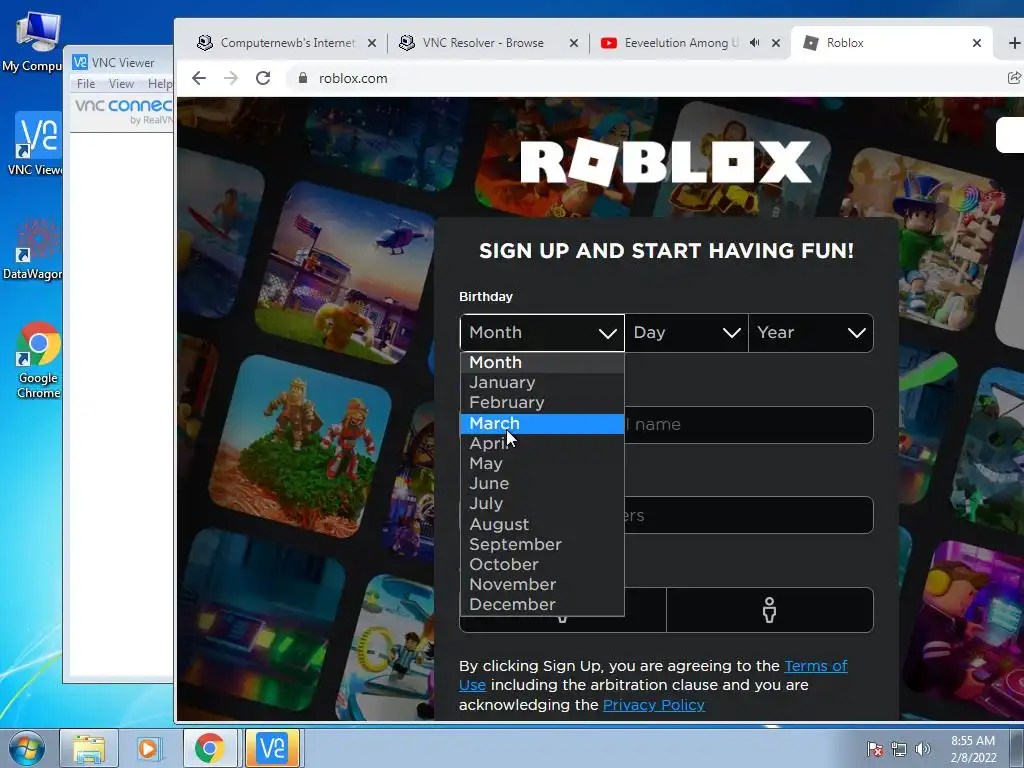Image resolution: width=1024 pixels, height=768 pixels.
Task: Select September from the month list
Action: point(542,545)
